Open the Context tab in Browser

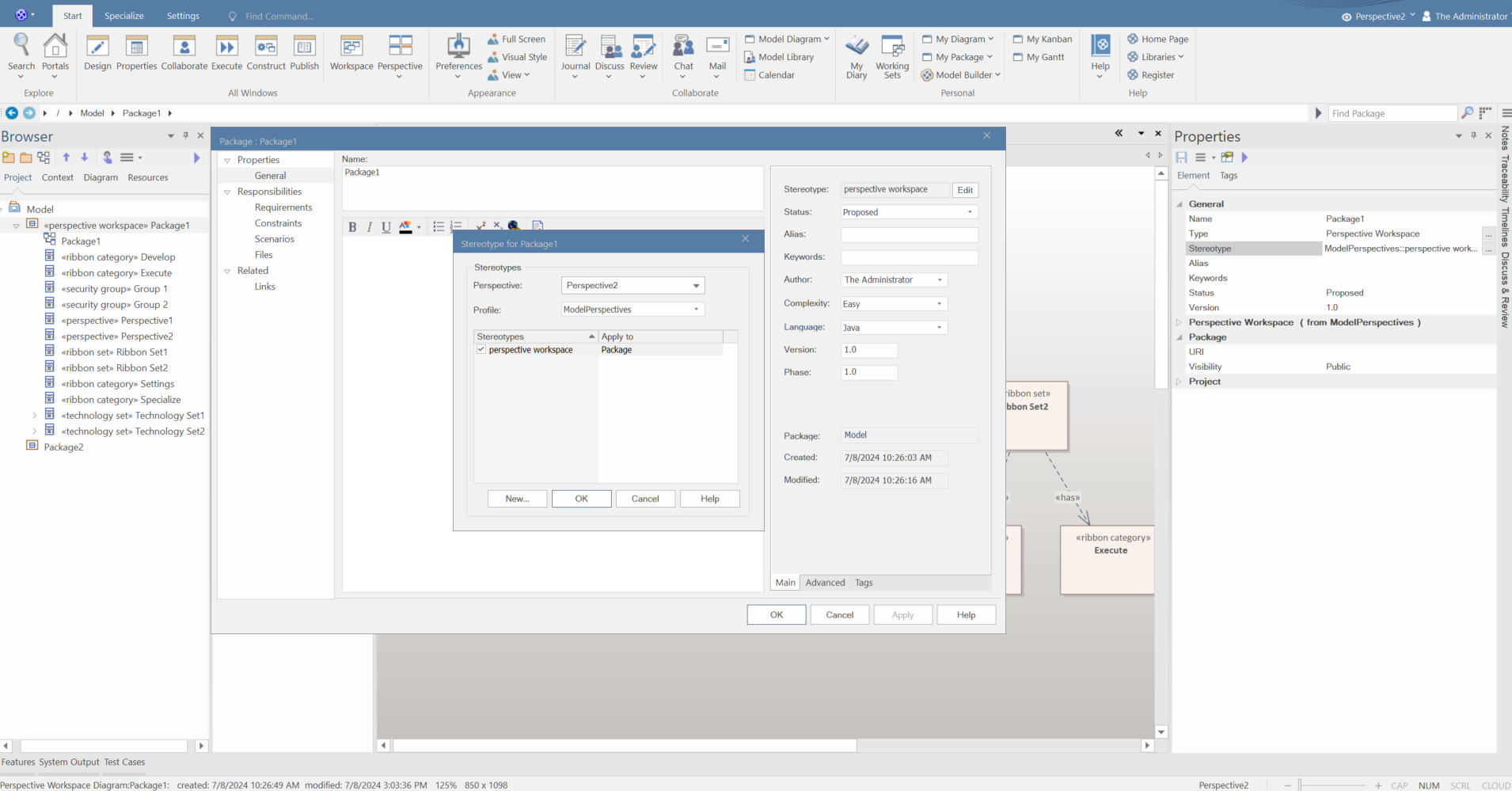point(58,177)
